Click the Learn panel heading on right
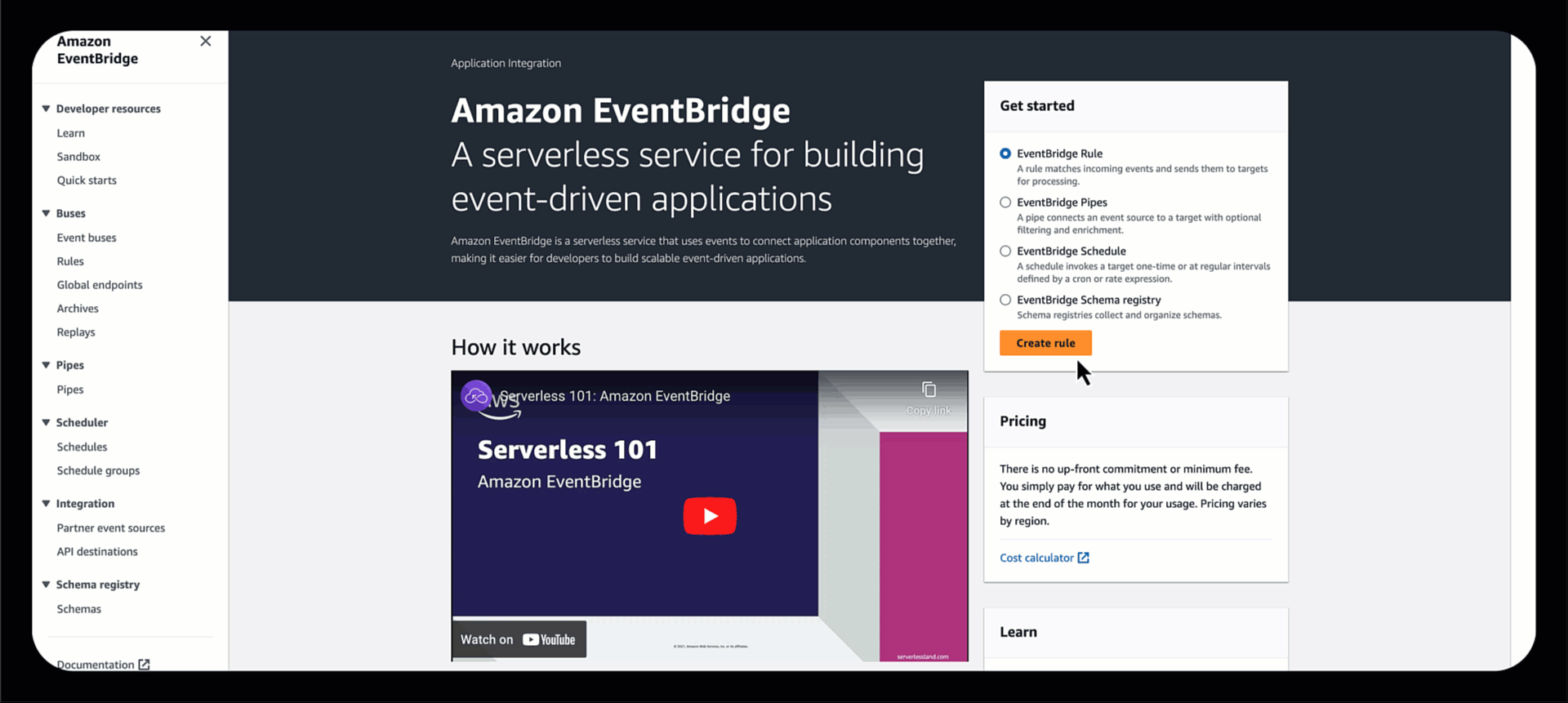The width and height of the screenshot is (1568, 703). coord(1018,632)
